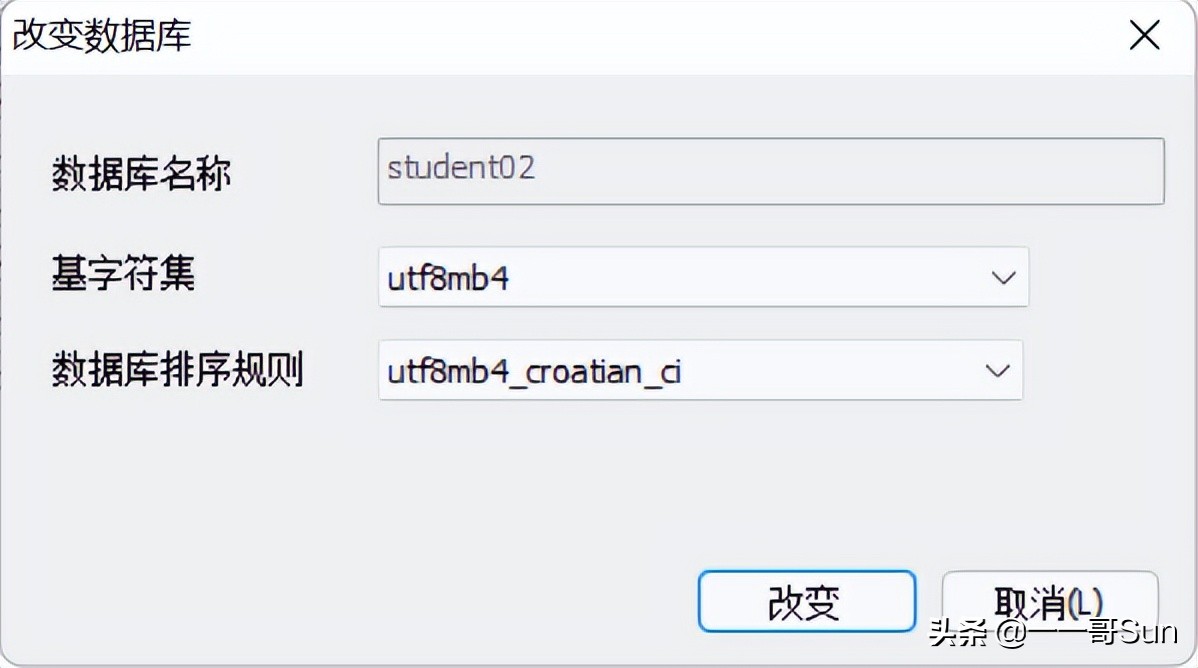Image resolution: width=1198 pixels, height=668 pixels.
Task: Click the 改变 button to apply
Action: pyautogui.click(x=806, y=602)
